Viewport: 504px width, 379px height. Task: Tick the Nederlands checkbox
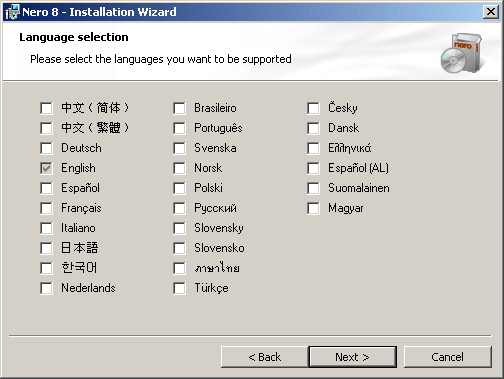click(46, 288)
